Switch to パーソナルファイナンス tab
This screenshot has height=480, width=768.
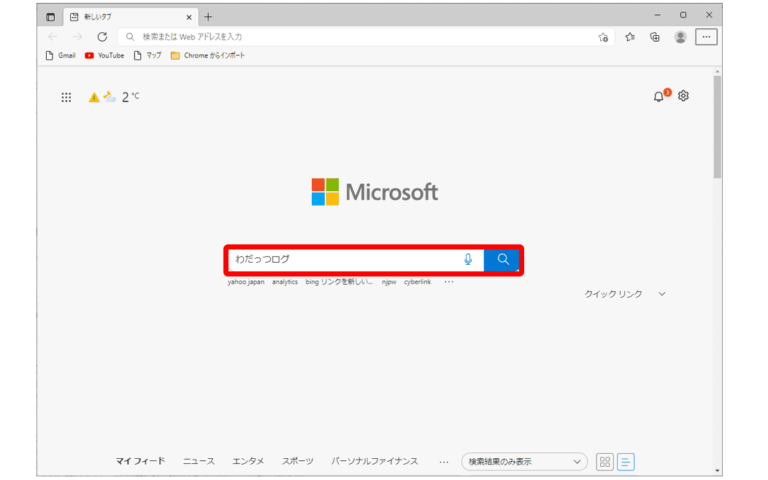375,461
